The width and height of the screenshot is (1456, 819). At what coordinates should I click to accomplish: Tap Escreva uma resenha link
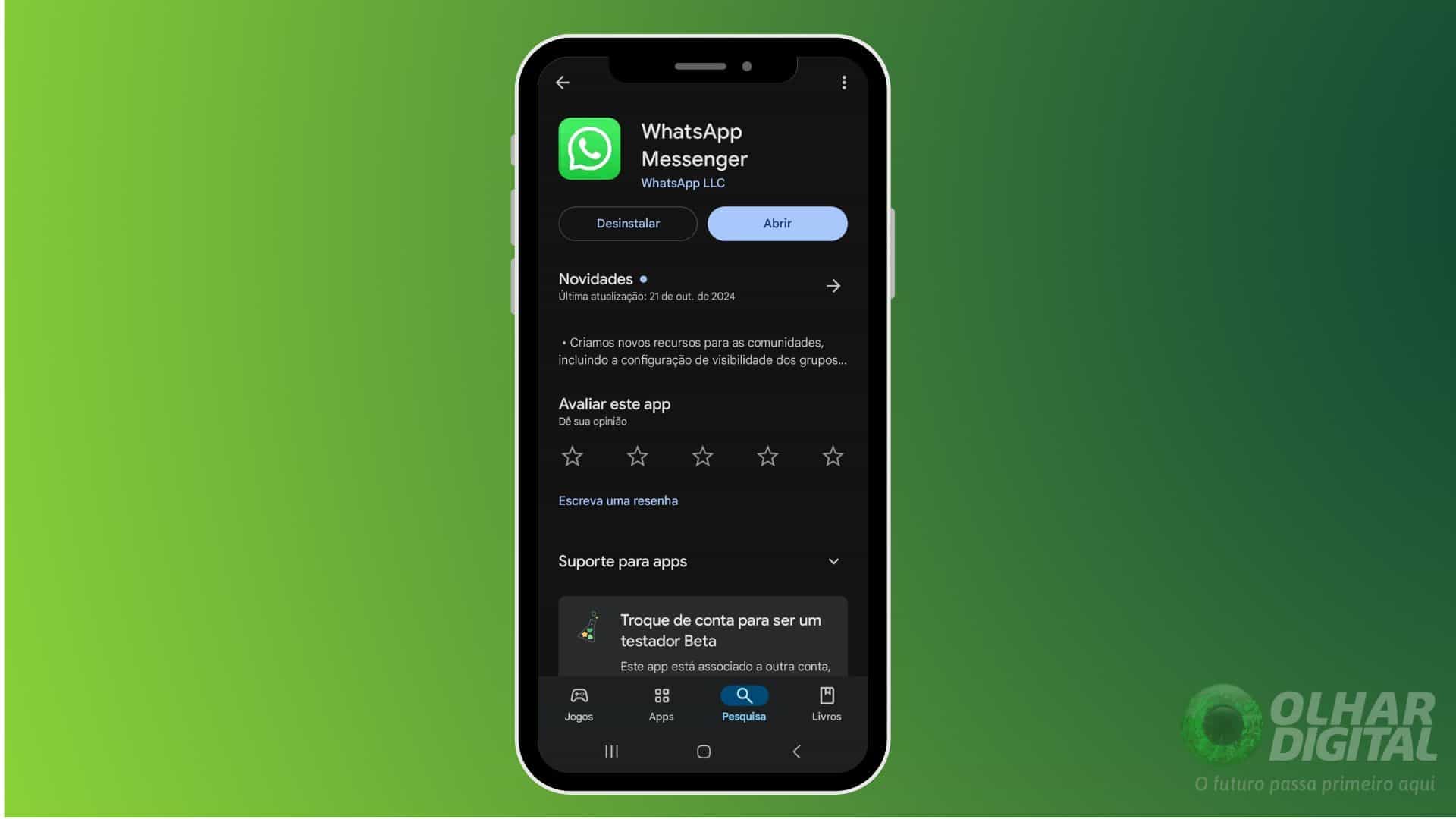click(618, 500)
